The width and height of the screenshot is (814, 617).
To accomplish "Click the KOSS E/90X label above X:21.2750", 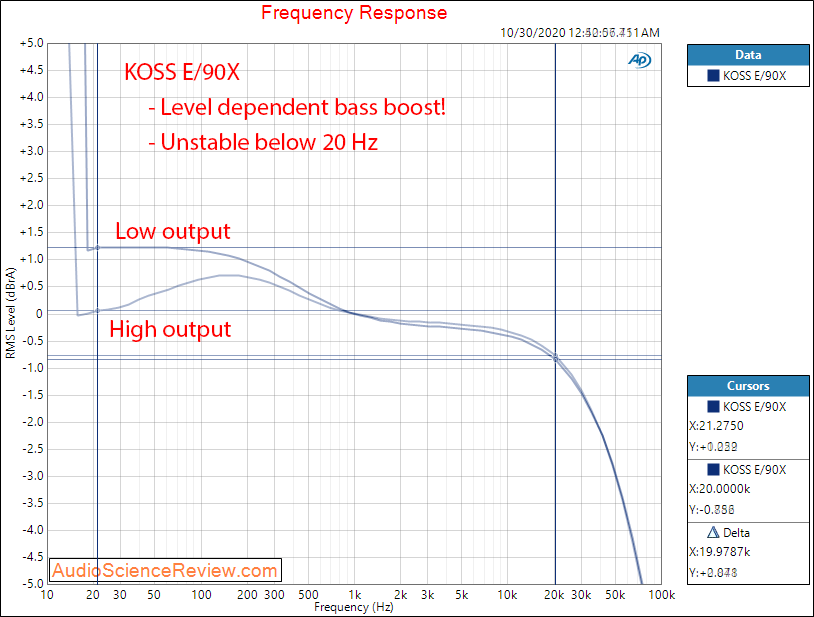I will point(754,407).
